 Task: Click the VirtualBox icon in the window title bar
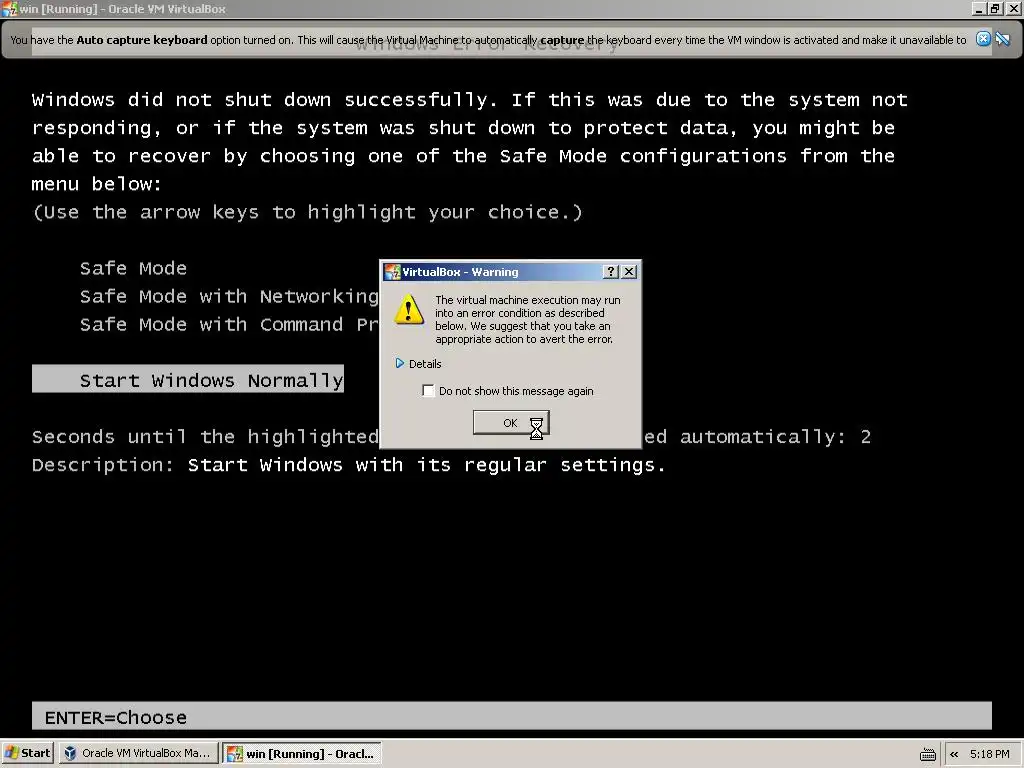pos(10,9)
